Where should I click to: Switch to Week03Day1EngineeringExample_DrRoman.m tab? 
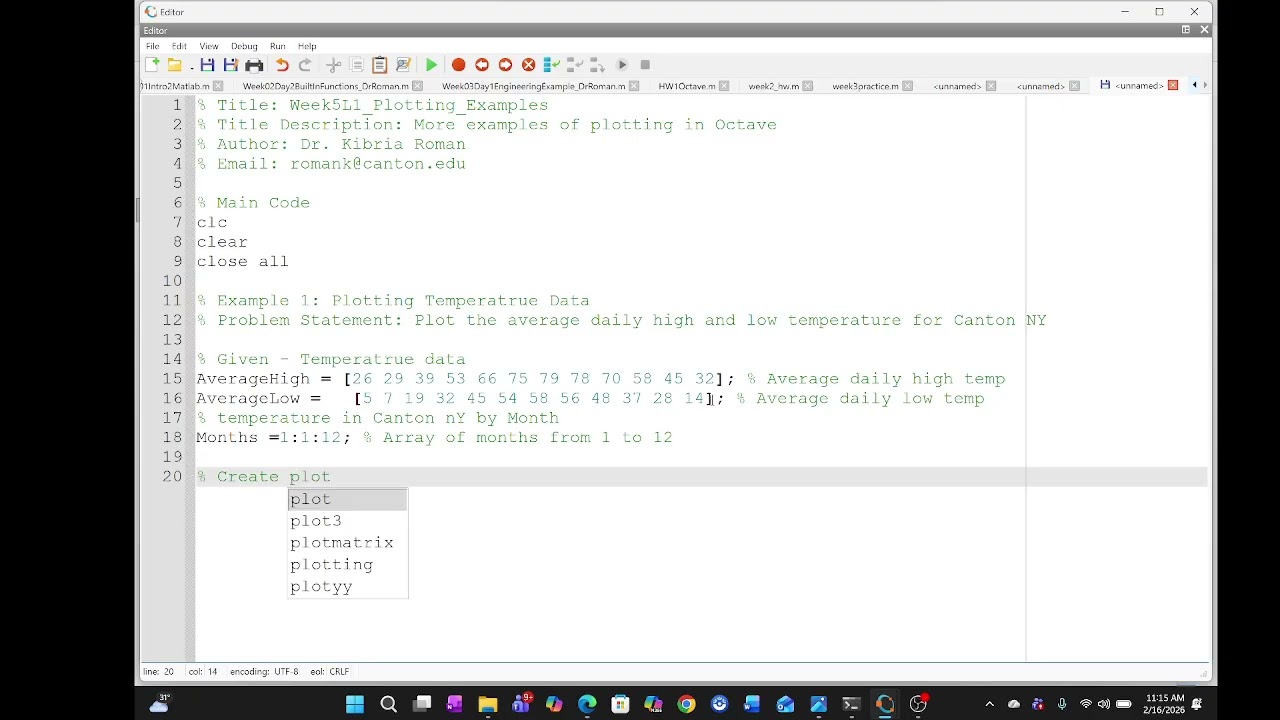534,86
